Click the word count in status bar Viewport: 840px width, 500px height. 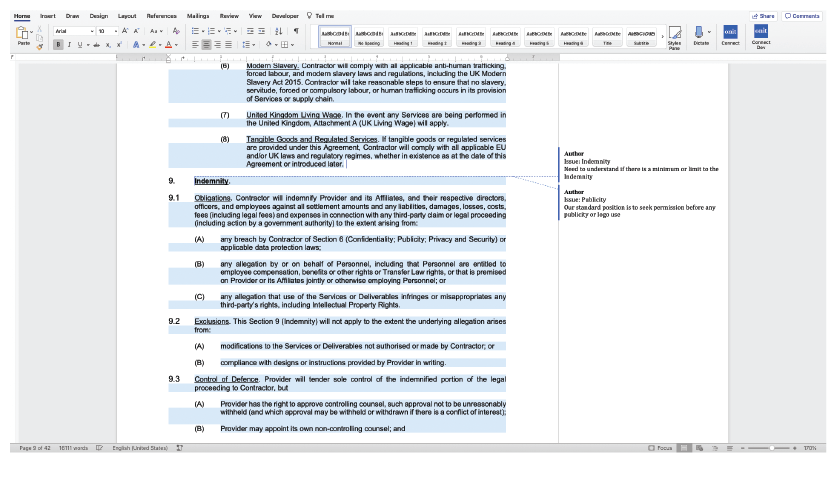pyautogui.click(x=73, y=448)
